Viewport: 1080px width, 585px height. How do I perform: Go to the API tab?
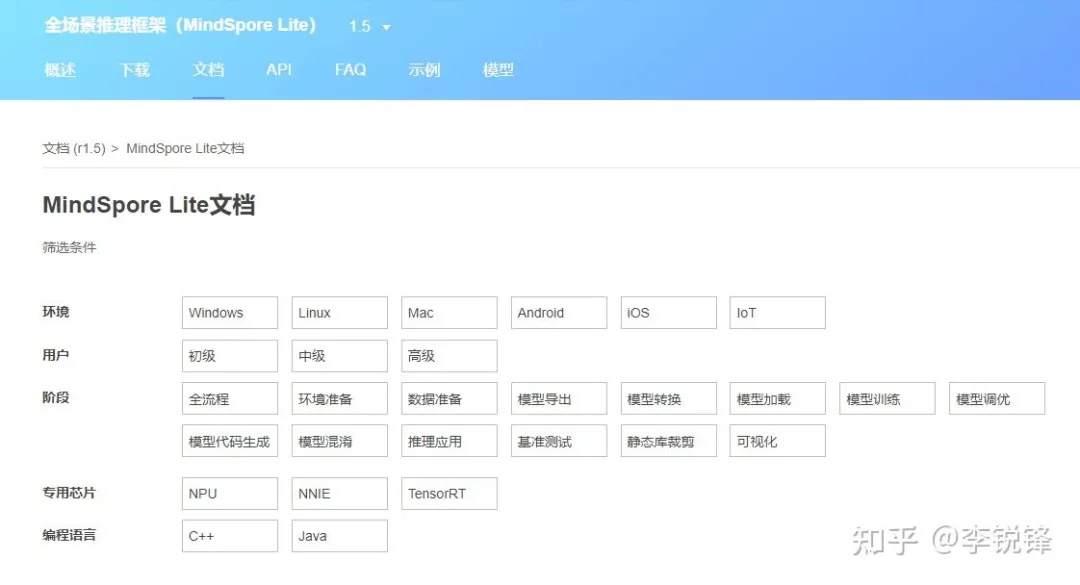click(279, 70)
